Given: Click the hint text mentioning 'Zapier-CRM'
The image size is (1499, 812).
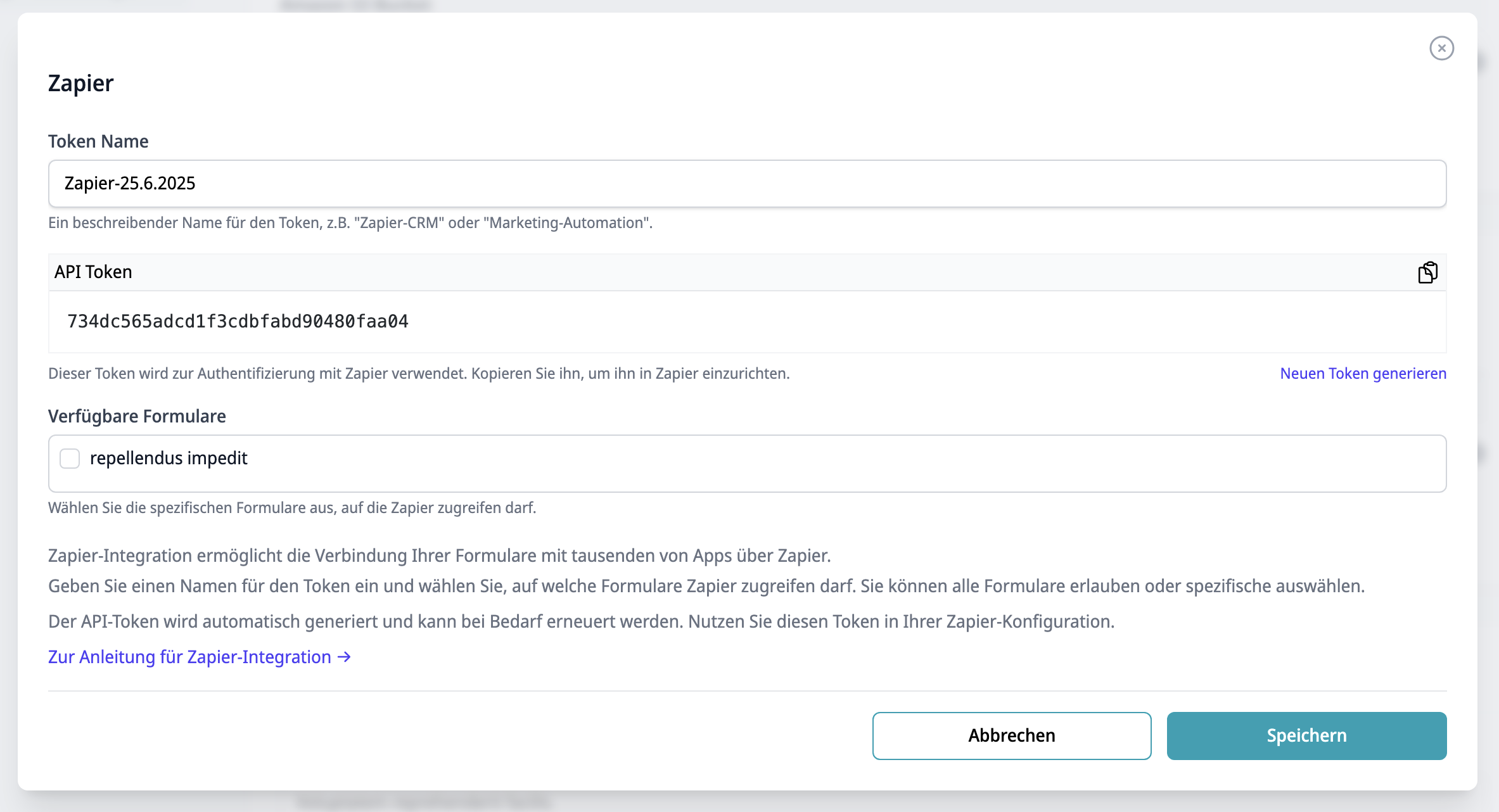Looking at the screenshot, I should (350, 223).
